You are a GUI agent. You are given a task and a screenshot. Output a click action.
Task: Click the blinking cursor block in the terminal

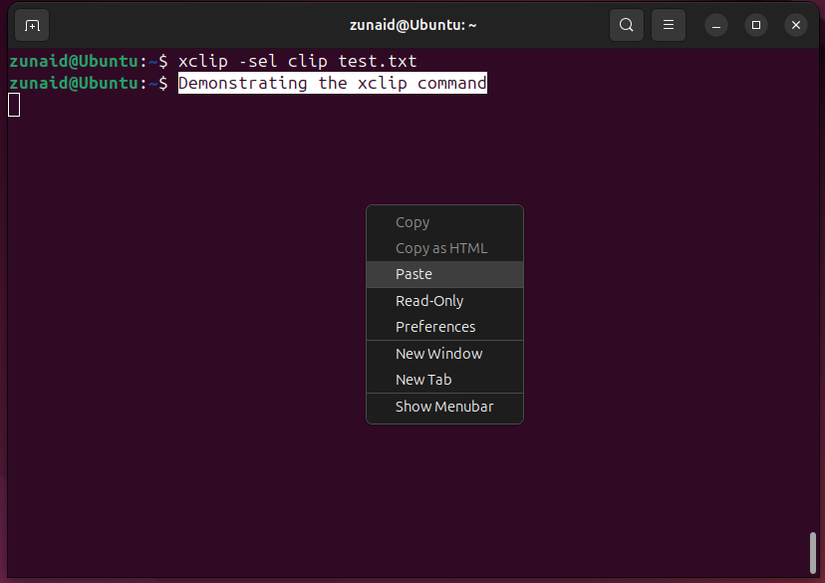pos(13,104)
